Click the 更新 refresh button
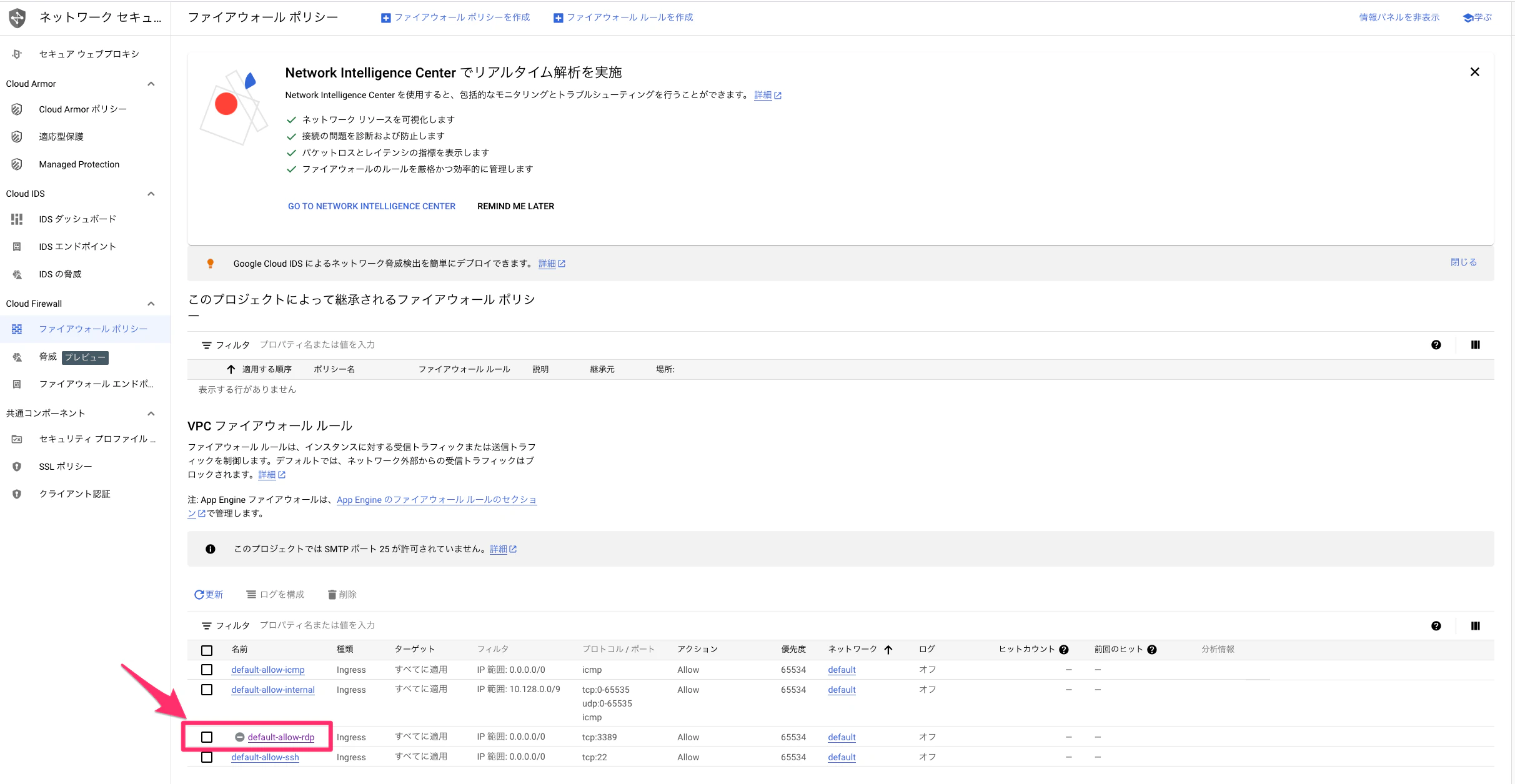This screenshot has width=1515, height=784. (x=209, y=595)
